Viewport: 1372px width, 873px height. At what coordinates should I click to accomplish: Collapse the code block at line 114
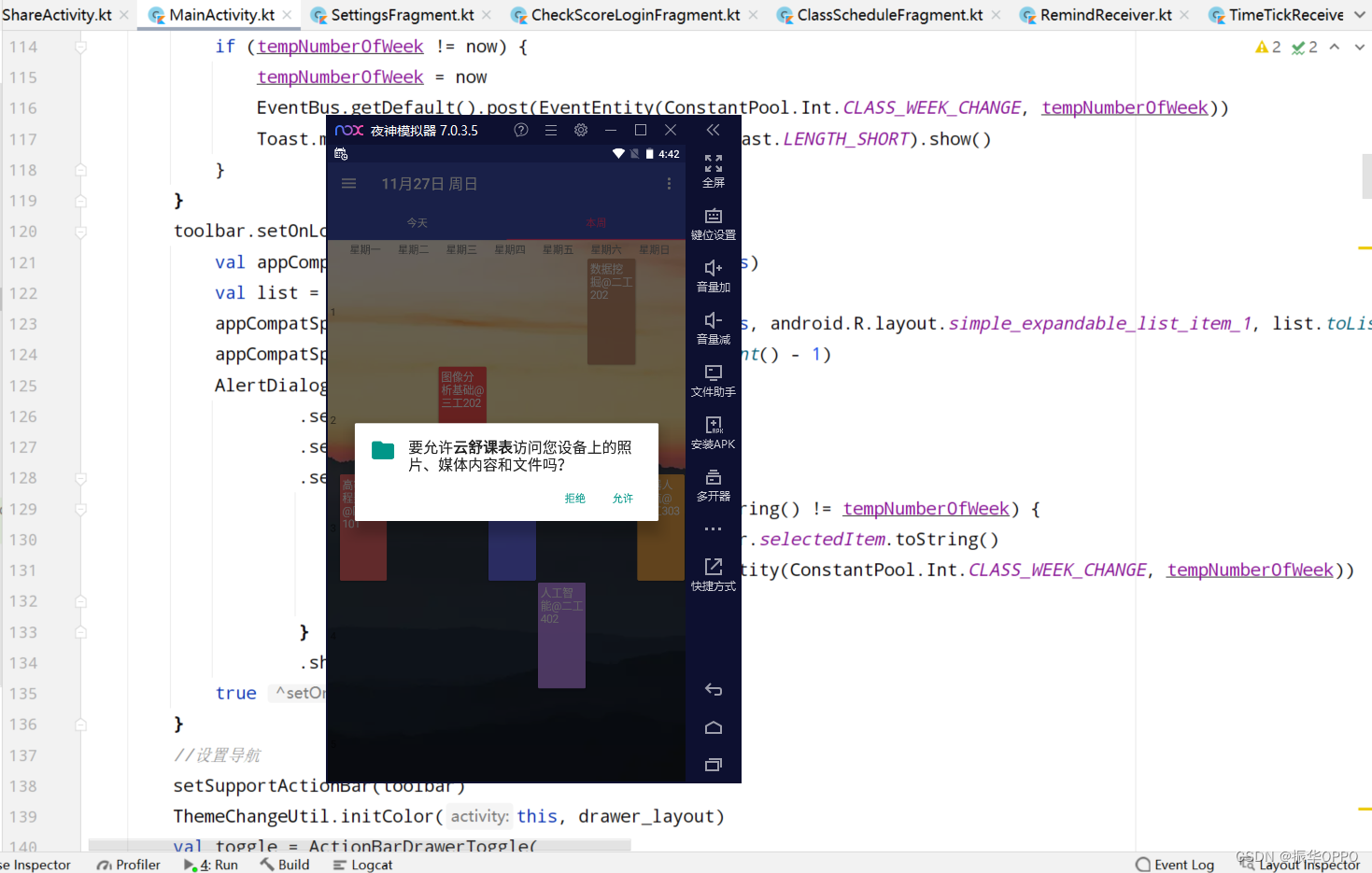point(81,47)
